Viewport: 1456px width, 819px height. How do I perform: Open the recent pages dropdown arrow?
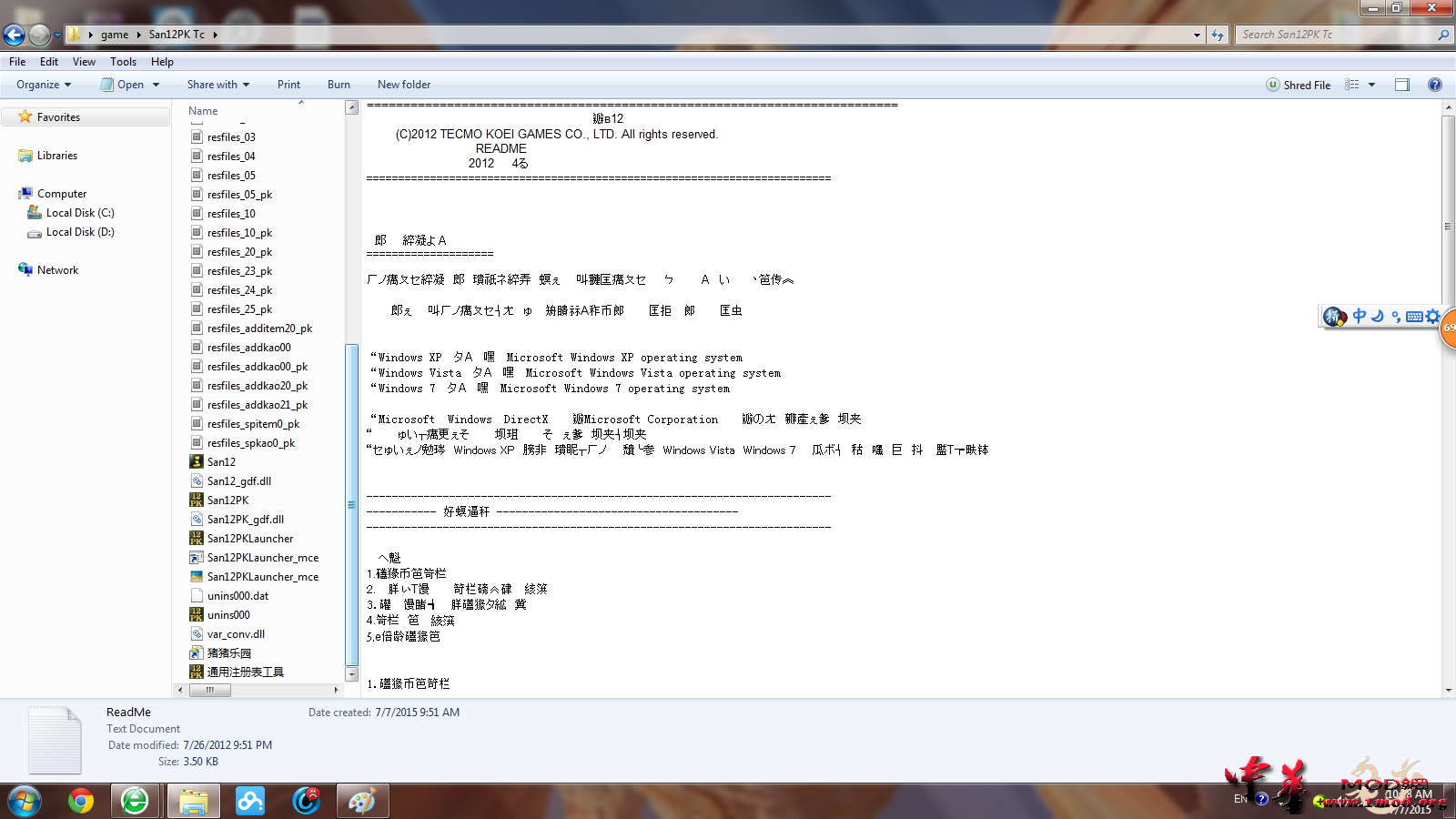[57, 35]
